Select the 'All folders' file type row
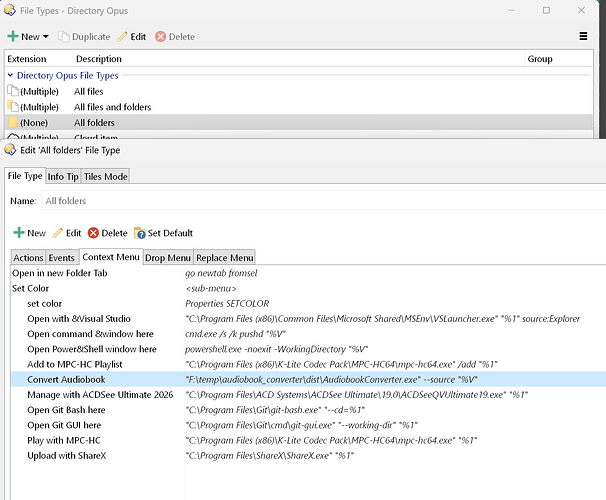 [299, 122]
